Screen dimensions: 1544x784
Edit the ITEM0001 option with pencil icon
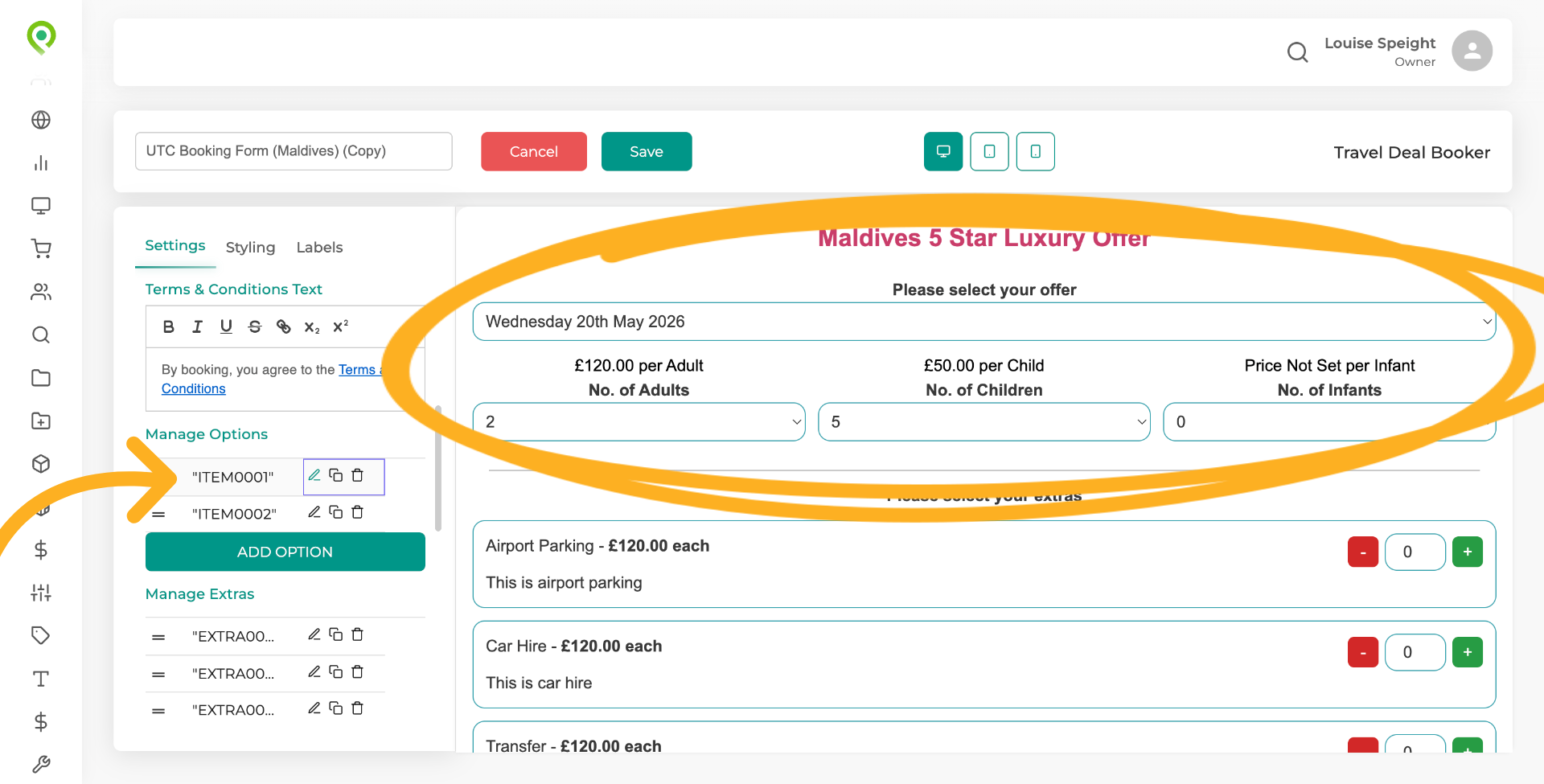tap(314, 475)
